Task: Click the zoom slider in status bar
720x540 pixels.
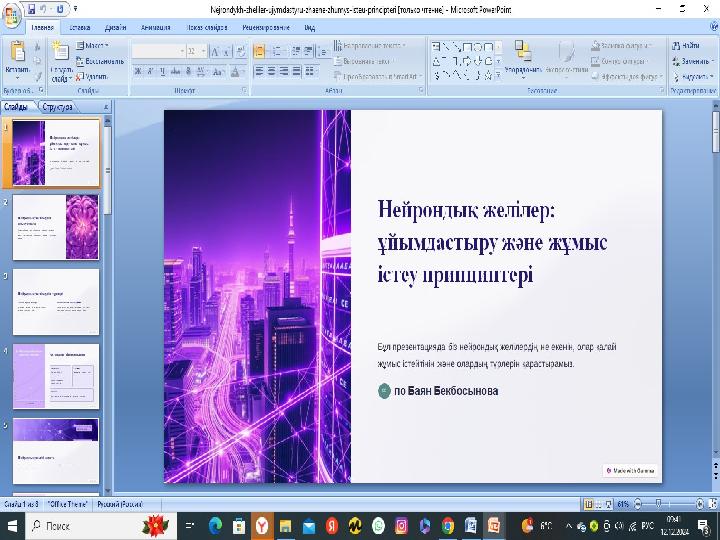Action: pos(657,503)
